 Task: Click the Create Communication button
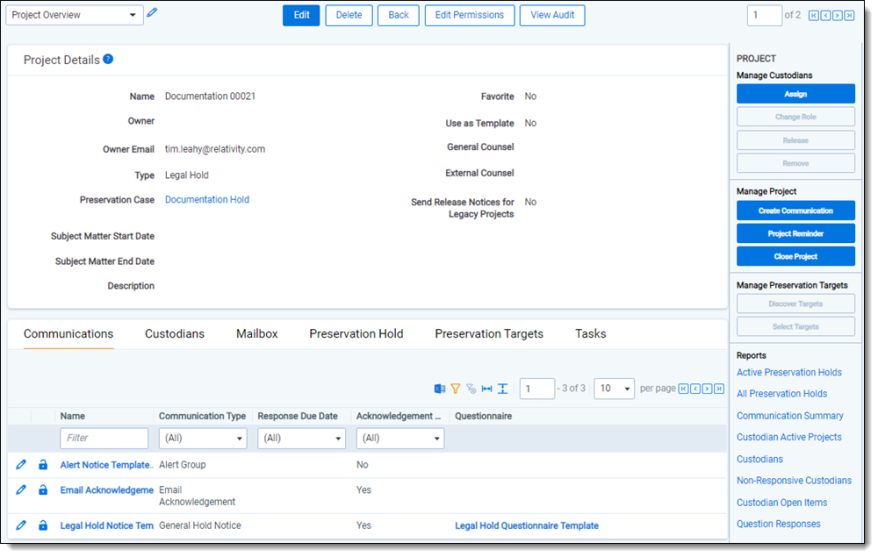pyautogui.click(x=795, y=211)
